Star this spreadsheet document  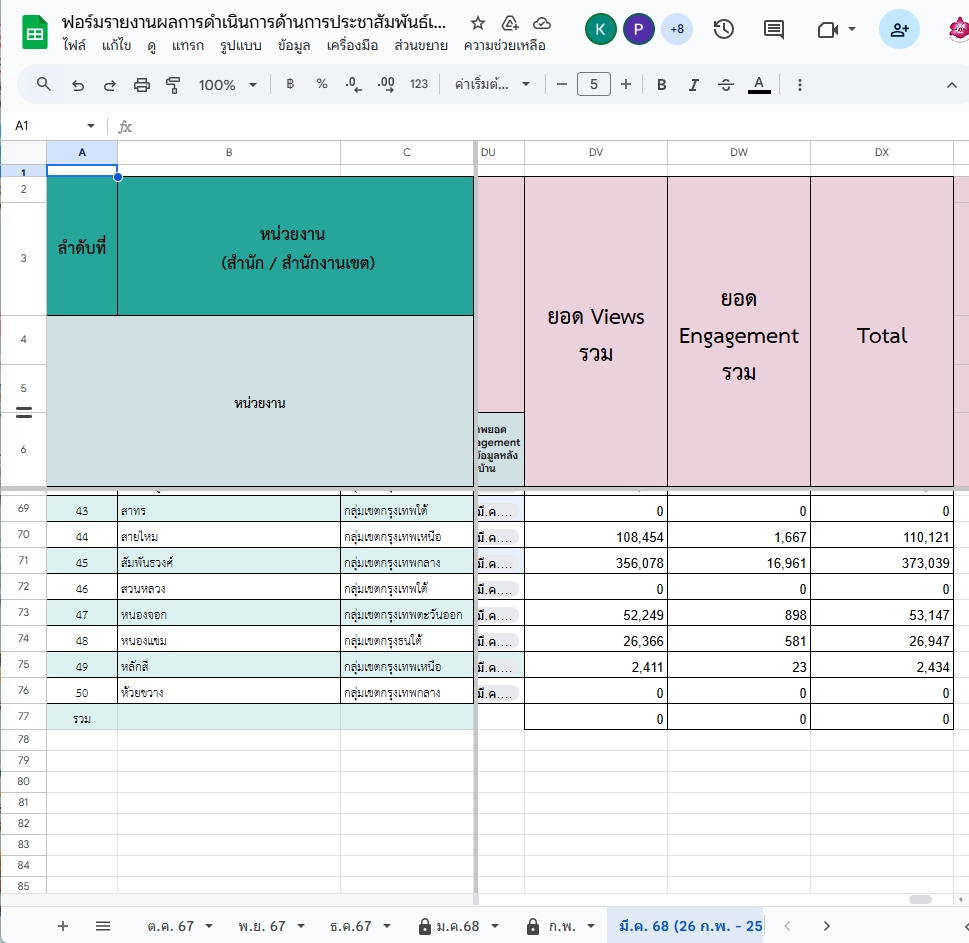tap(478, 24)
